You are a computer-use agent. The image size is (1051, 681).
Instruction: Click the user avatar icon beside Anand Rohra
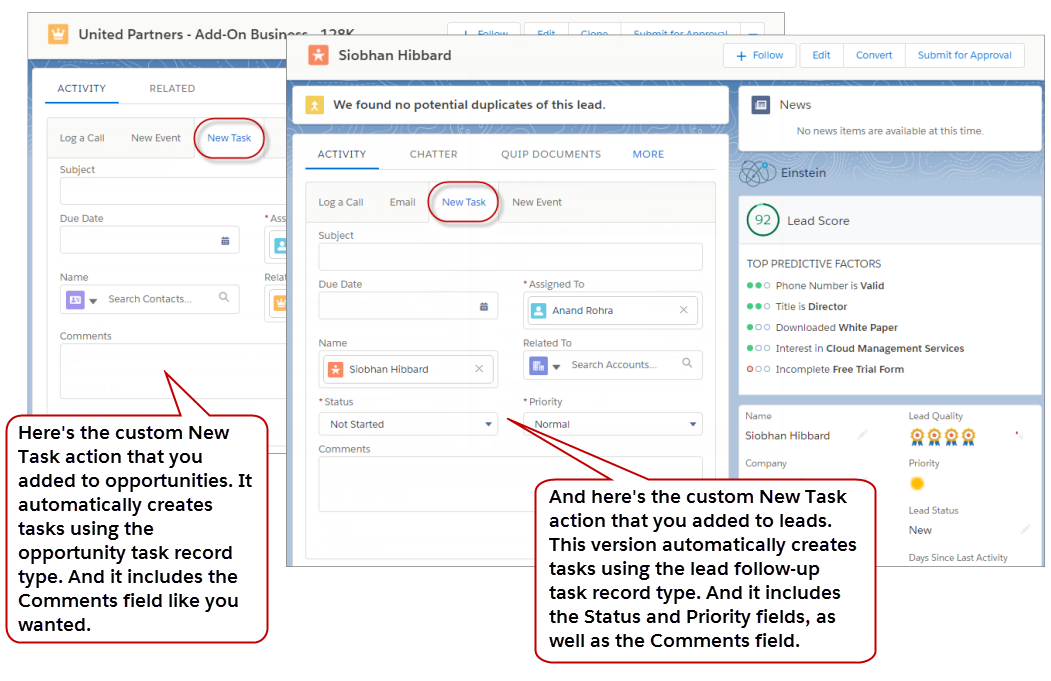538,310
